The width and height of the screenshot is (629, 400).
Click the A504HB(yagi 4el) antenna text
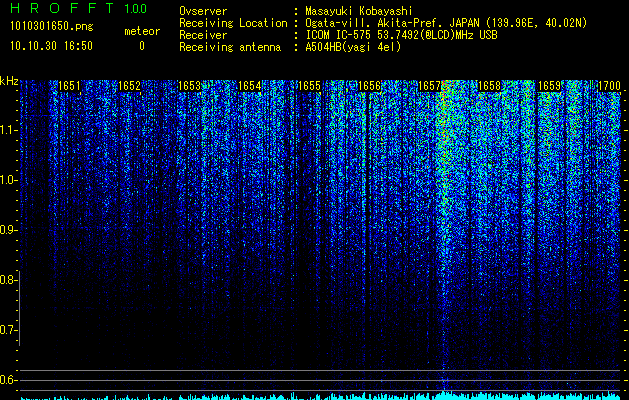tap(353, 47)
